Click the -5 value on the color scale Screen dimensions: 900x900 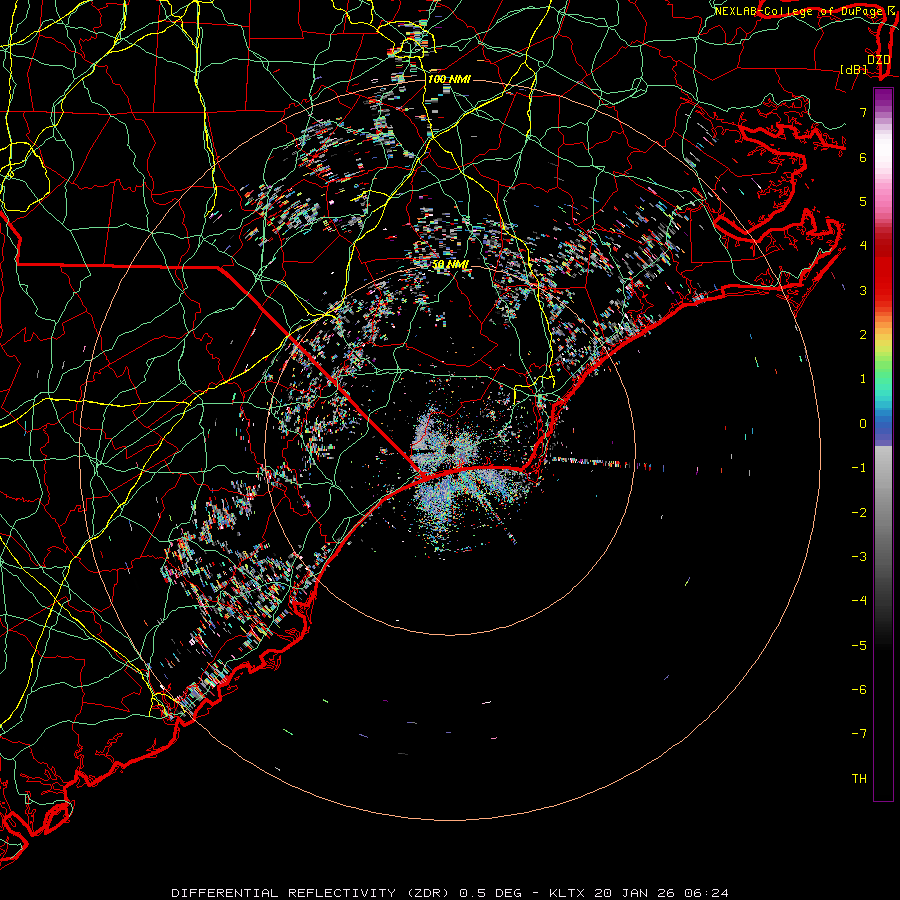[x=859, y=646]
